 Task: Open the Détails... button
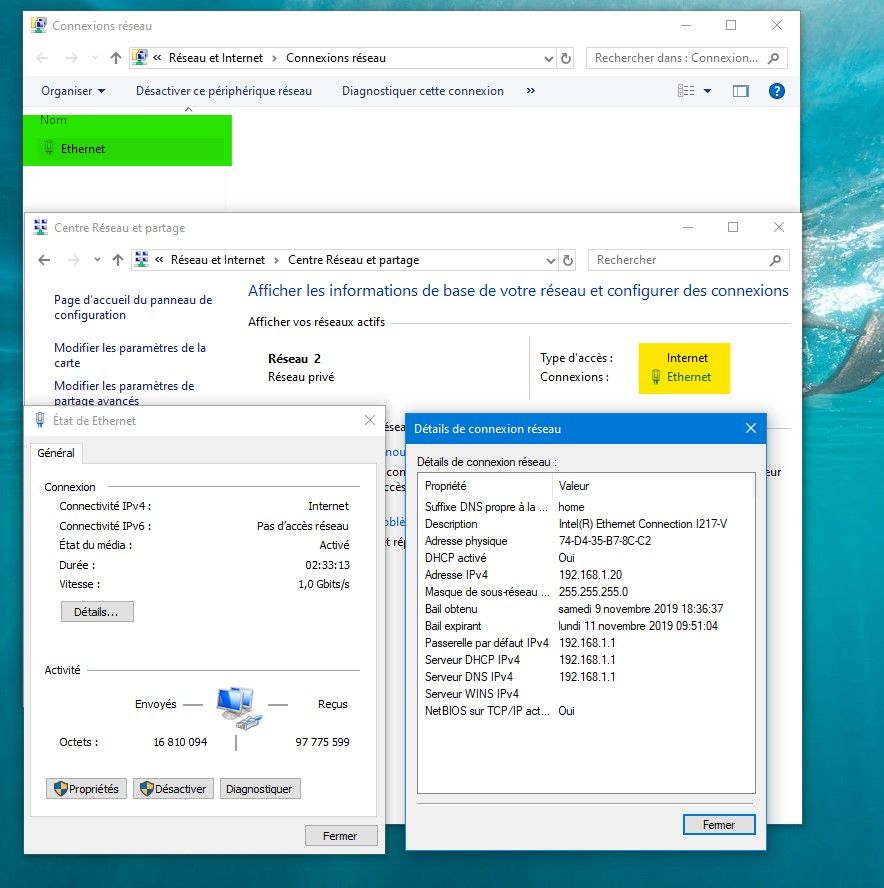(x=97, y=611)
